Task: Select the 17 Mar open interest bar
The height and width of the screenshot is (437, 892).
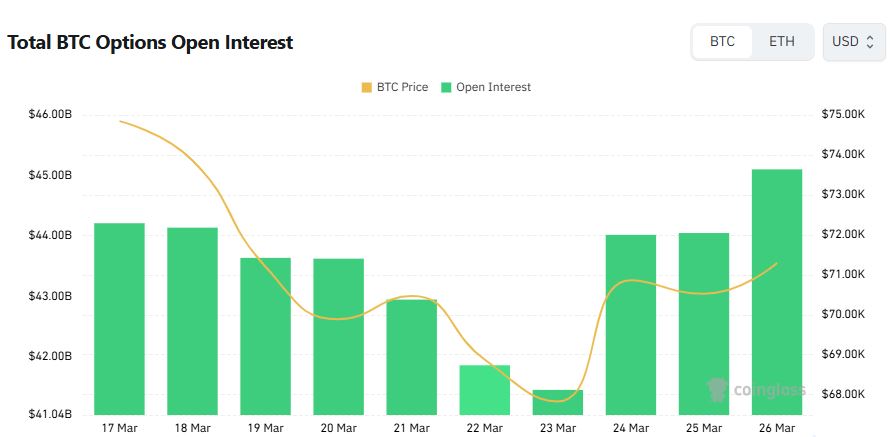Action: (119, 318)
